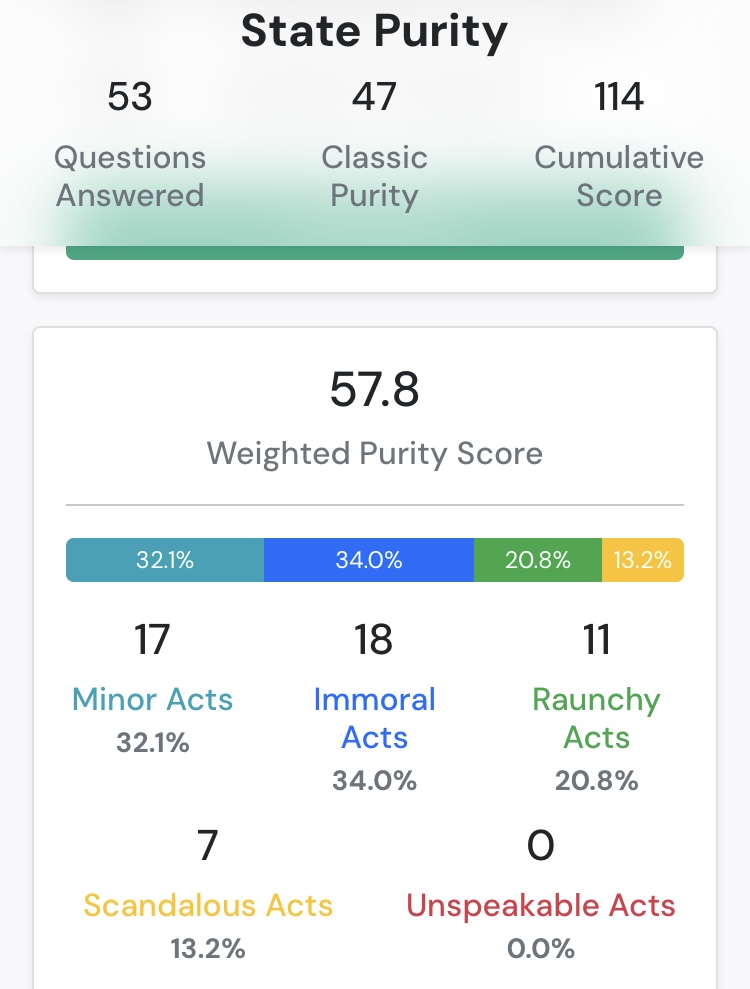
Task: Click the 17 Minor Acts count
Action: coord(152,639)
